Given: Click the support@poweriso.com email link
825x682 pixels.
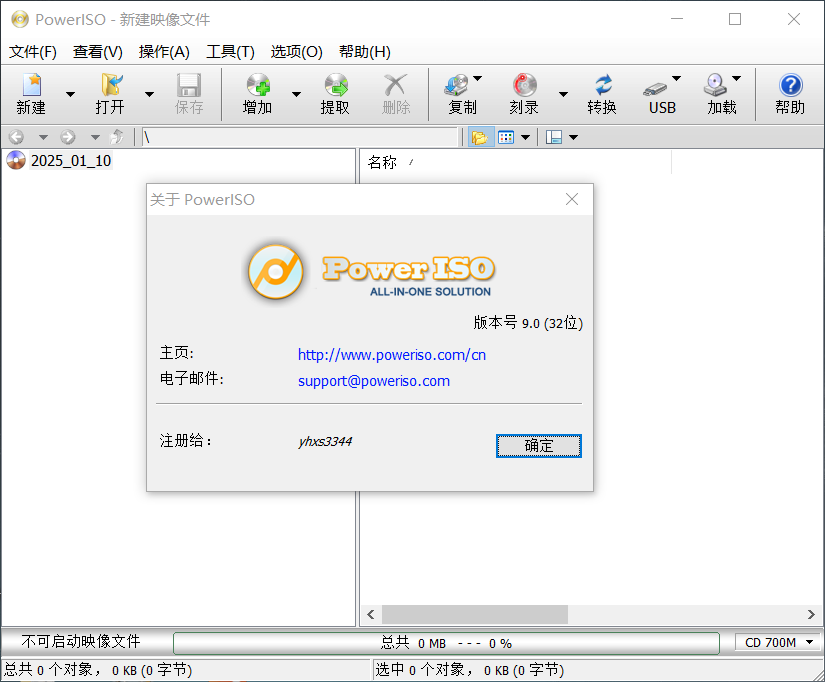Looking at the screenshot, I should point(374,381).
